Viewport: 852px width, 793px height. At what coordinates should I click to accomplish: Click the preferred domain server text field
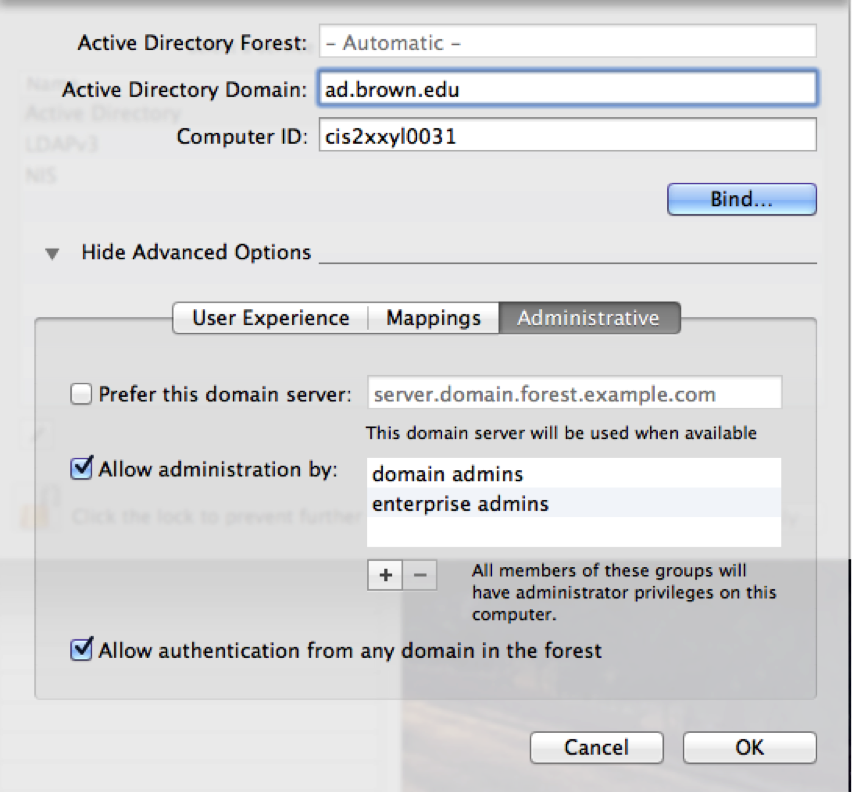(x=574, y=393)
